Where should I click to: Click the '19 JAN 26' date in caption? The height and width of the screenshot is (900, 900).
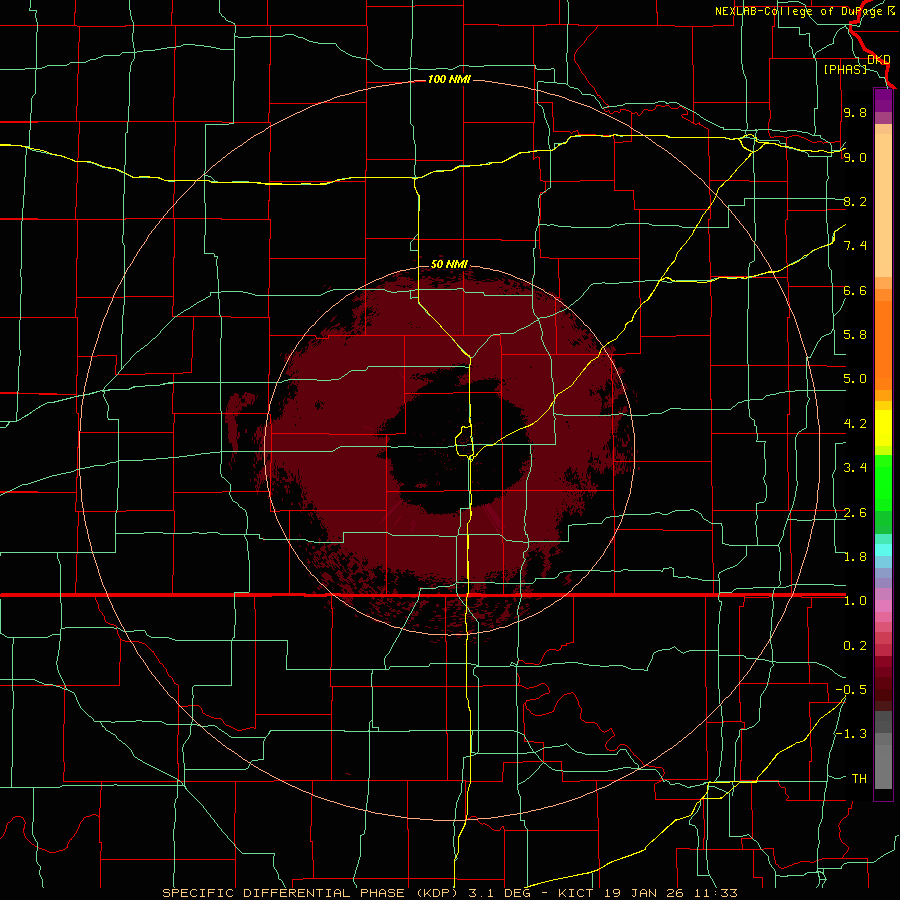(x=641, y=893)
